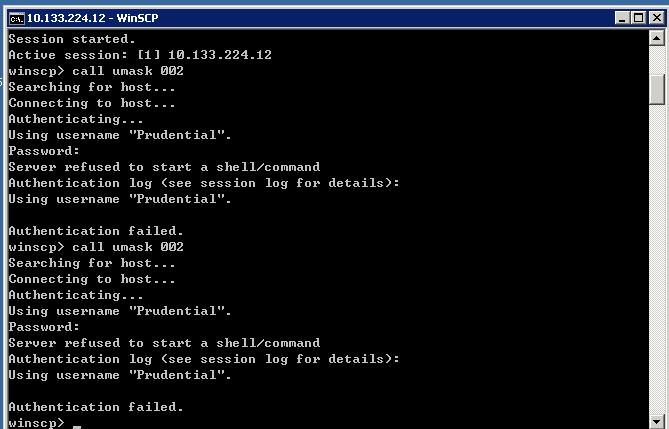Click the second "Server refused to start" line
Viewport: 669px width, 429px height.
164,343
